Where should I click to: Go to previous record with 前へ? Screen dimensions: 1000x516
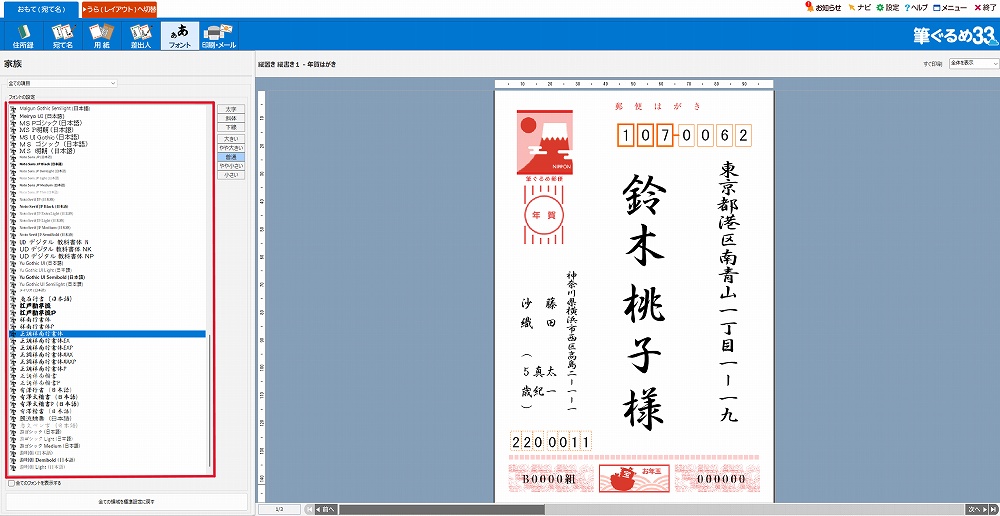point(326,510)
